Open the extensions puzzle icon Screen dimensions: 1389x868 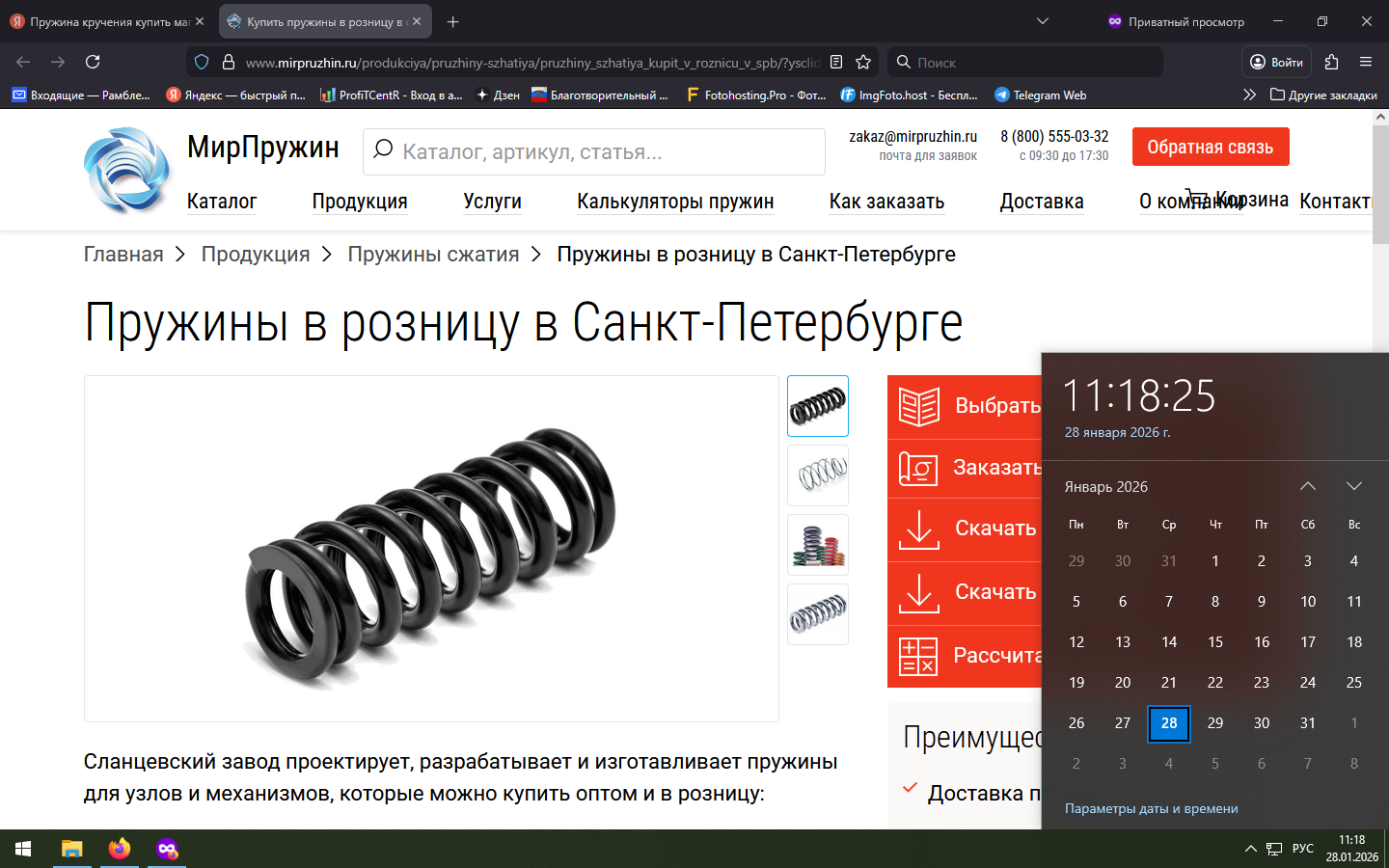coord(1331,62)
